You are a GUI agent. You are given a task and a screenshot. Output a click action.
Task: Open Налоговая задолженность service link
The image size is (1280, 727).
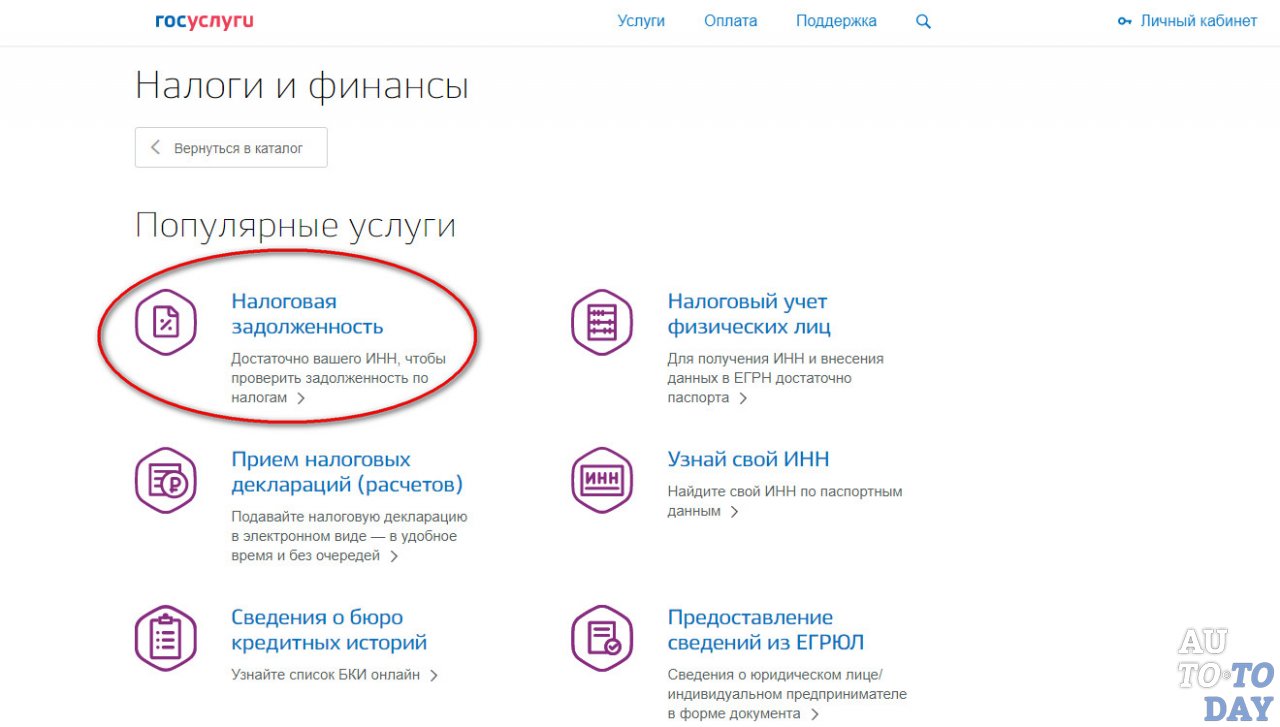point(307,313)
